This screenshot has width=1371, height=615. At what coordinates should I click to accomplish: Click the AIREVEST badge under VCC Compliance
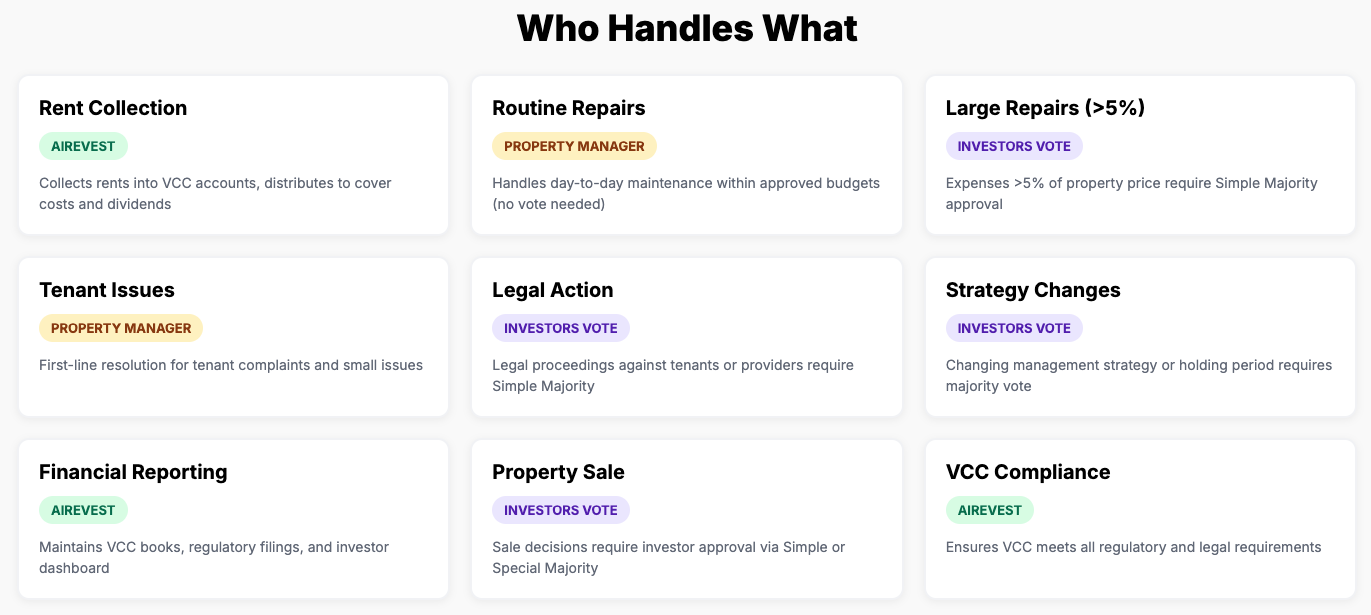990,510
